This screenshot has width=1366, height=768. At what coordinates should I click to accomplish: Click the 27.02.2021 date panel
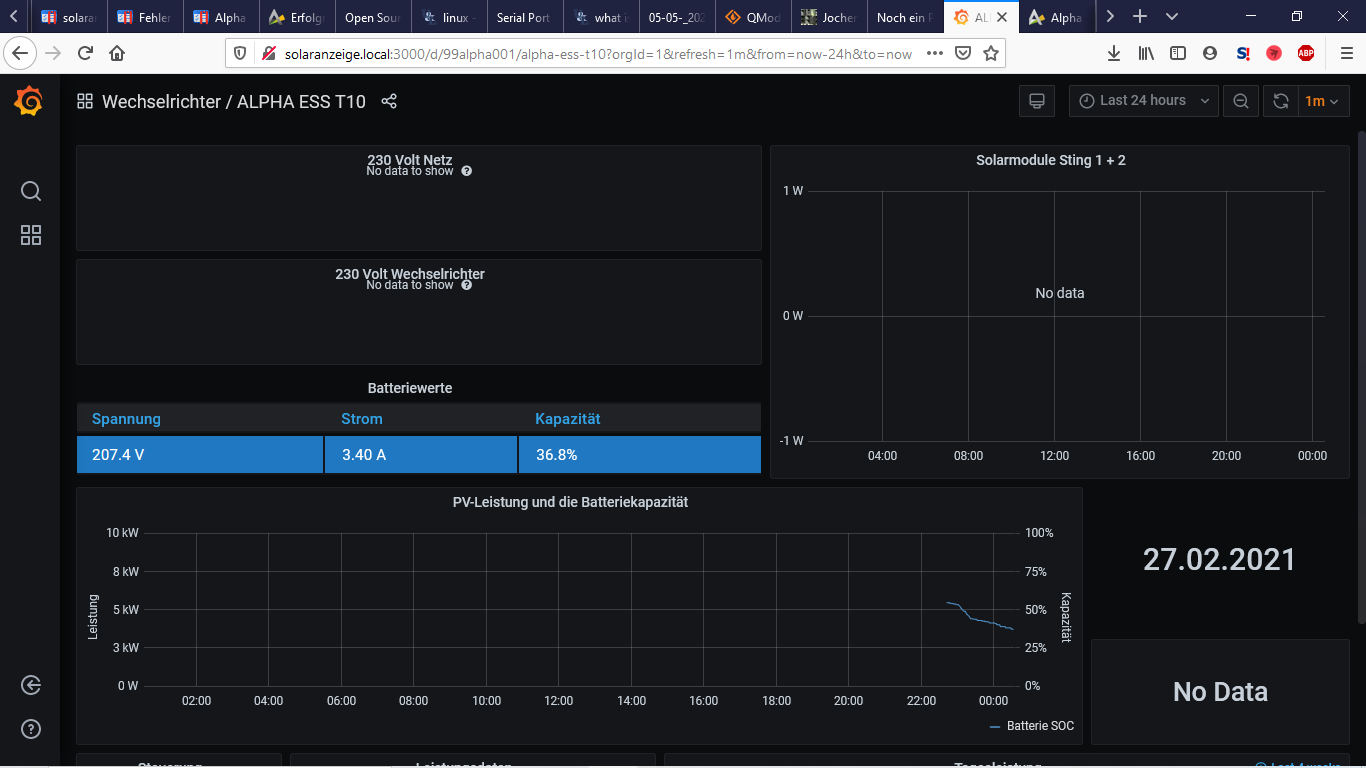coord(1220,559)
